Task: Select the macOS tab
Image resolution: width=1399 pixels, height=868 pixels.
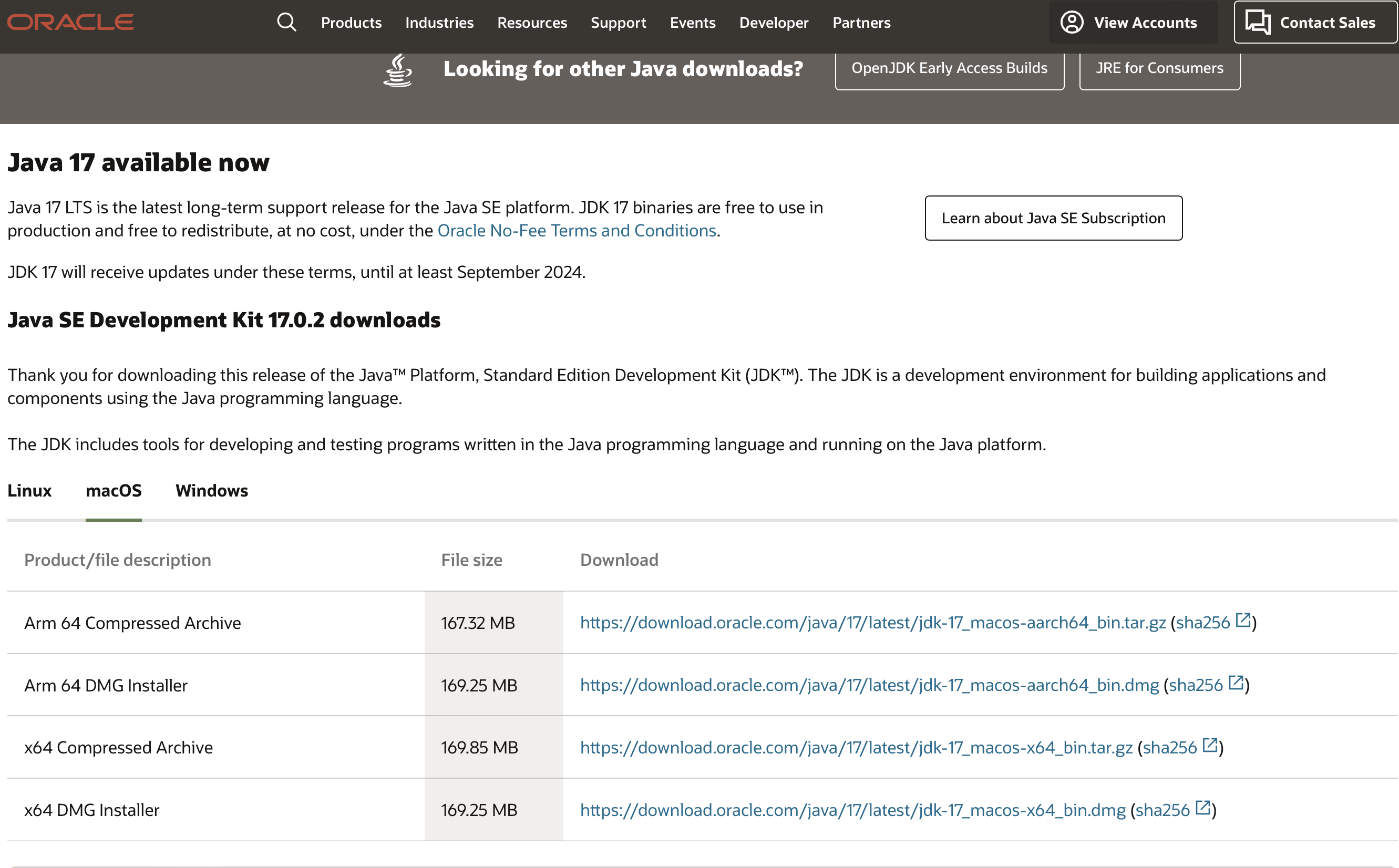Action: point(114,491)
